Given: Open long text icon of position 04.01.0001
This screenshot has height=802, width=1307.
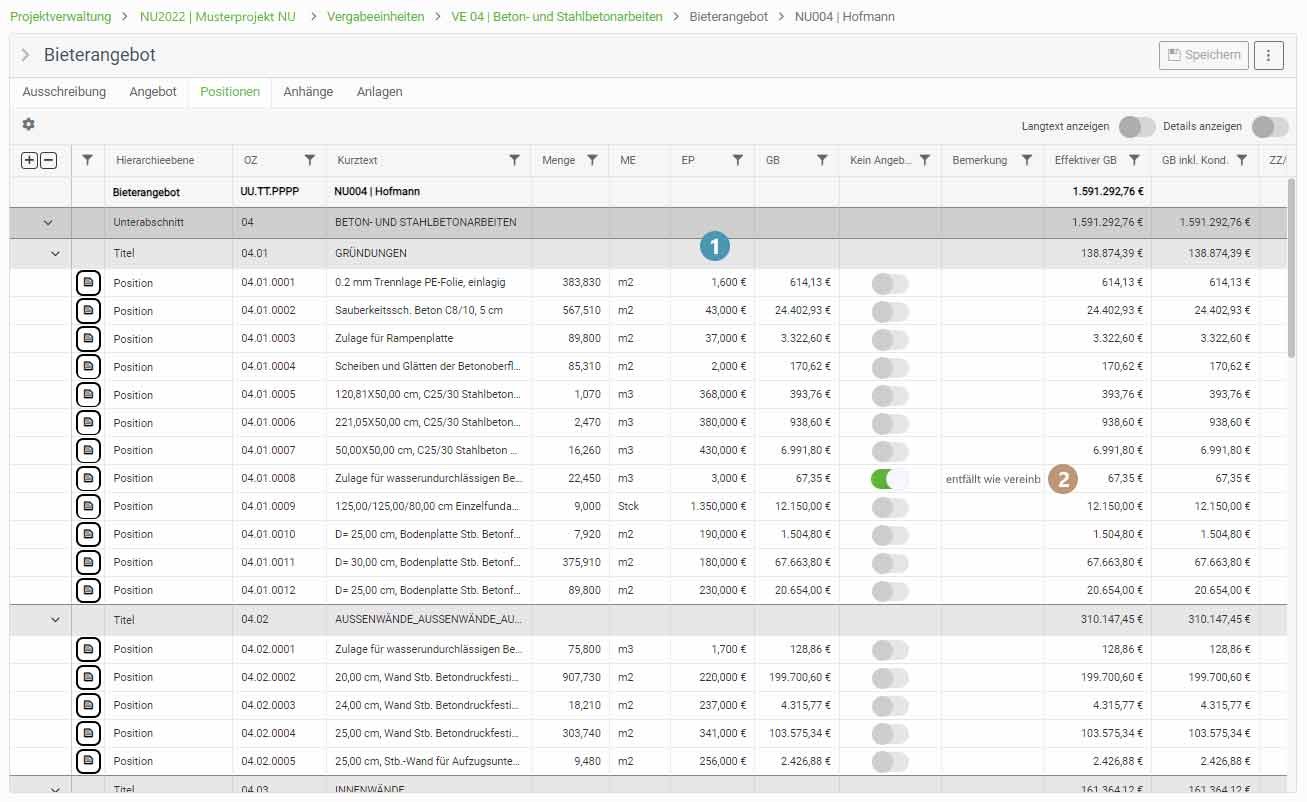Looking at the screenshot, I should (x=88, y=283).
